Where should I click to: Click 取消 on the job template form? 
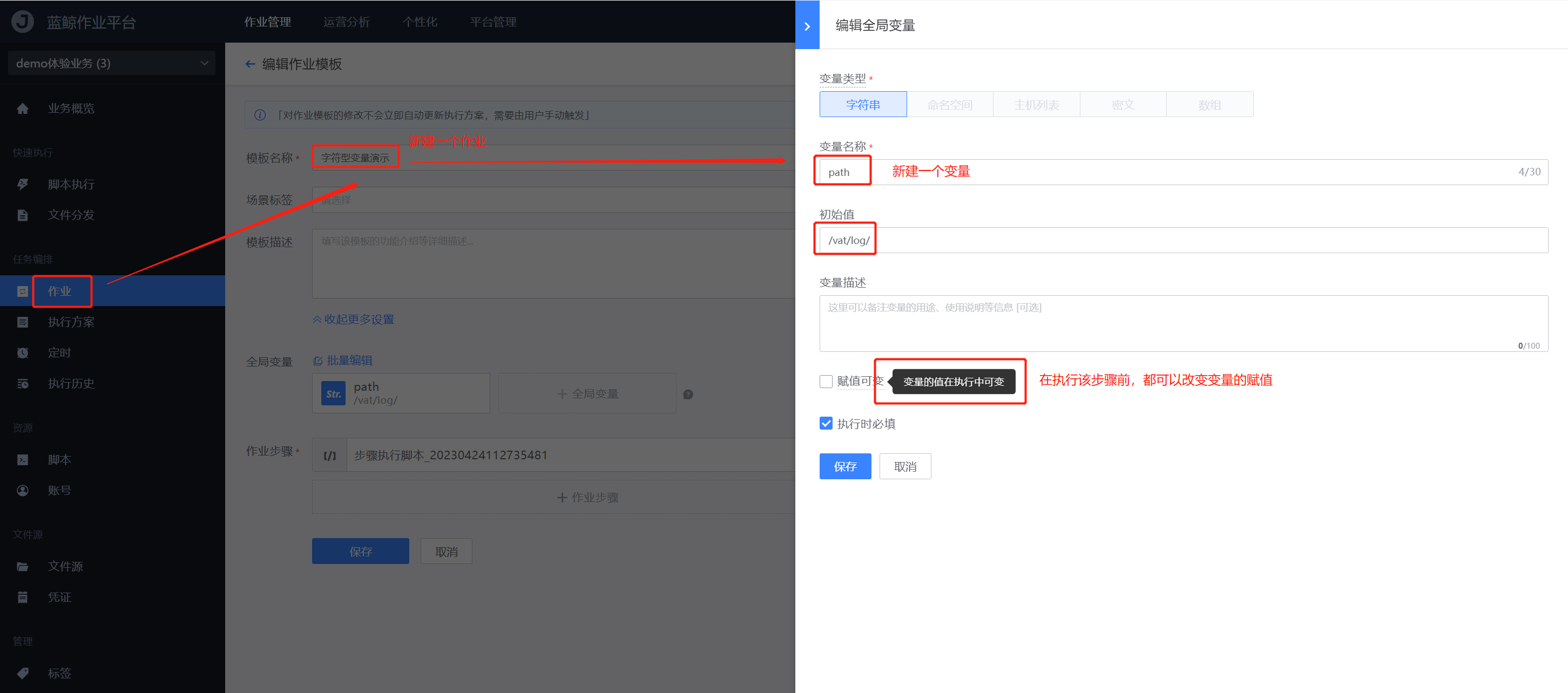tap(446, 551)
